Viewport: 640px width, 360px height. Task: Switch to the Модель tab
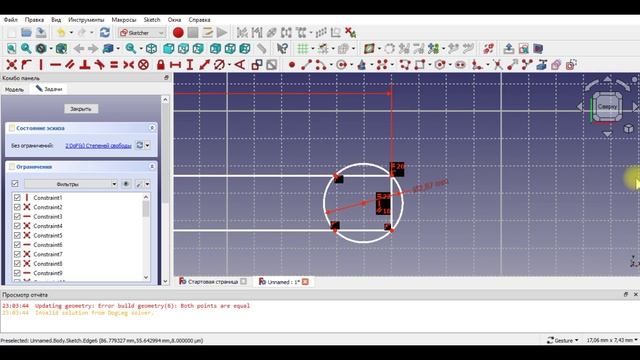[14, 89]
